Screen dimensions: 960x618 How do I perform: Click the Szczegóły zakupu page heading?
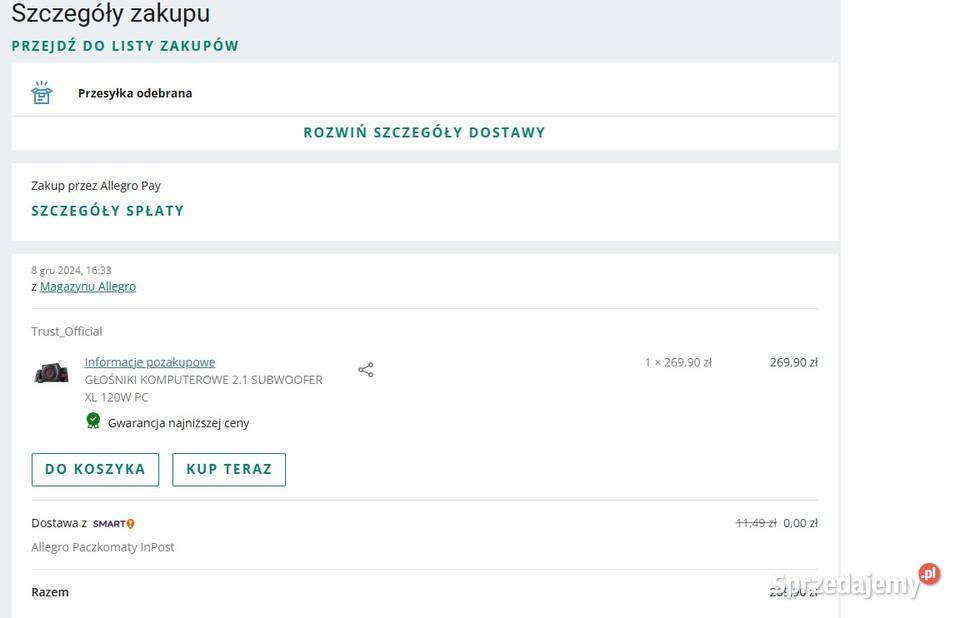111,14
